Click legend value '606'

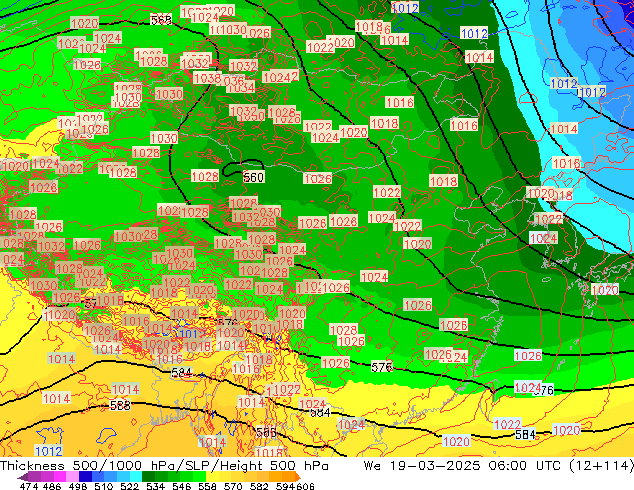click(x=305, y=486)
